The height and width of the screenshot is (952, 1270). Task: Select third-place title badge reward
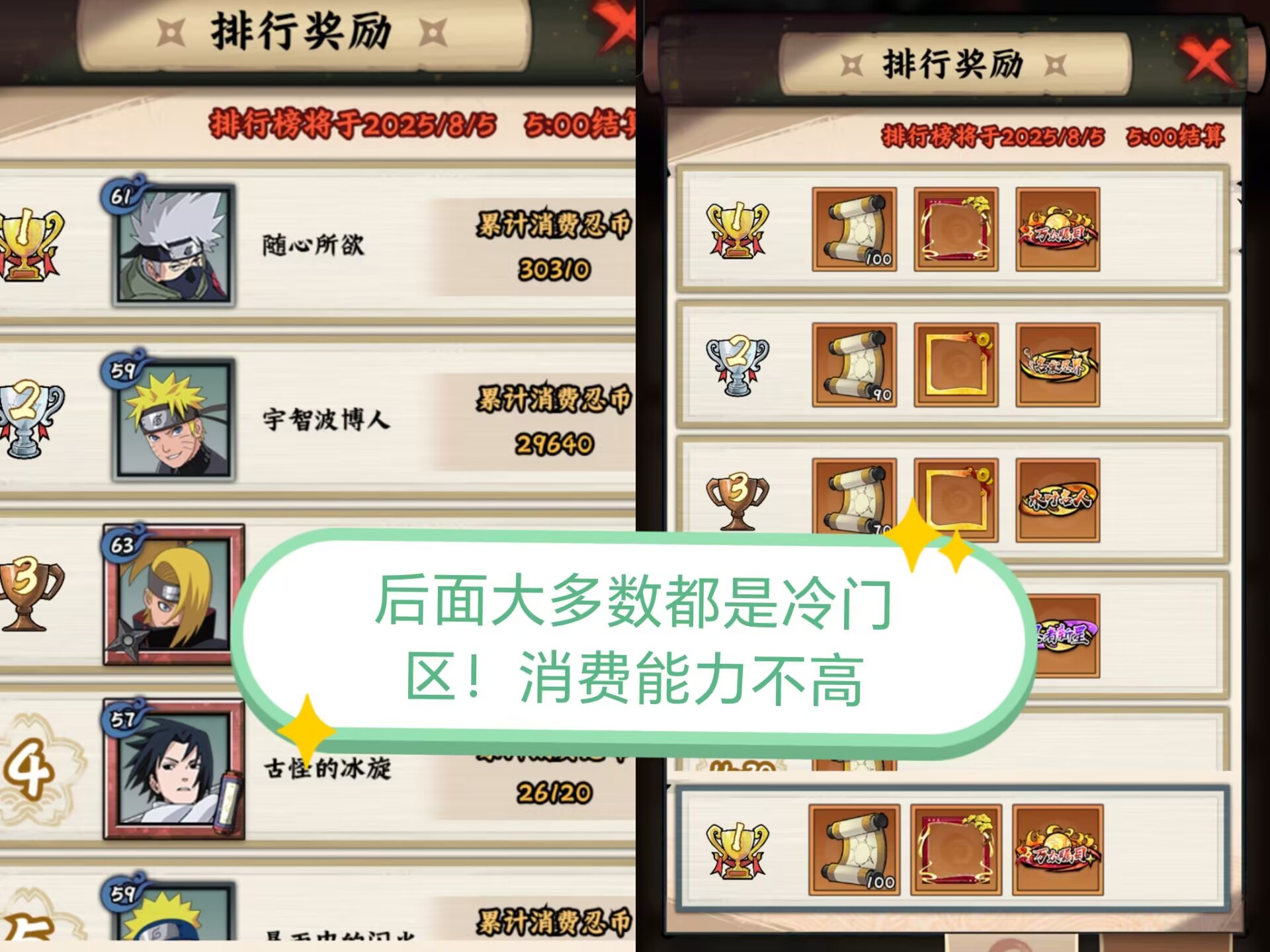[1058, 500]
